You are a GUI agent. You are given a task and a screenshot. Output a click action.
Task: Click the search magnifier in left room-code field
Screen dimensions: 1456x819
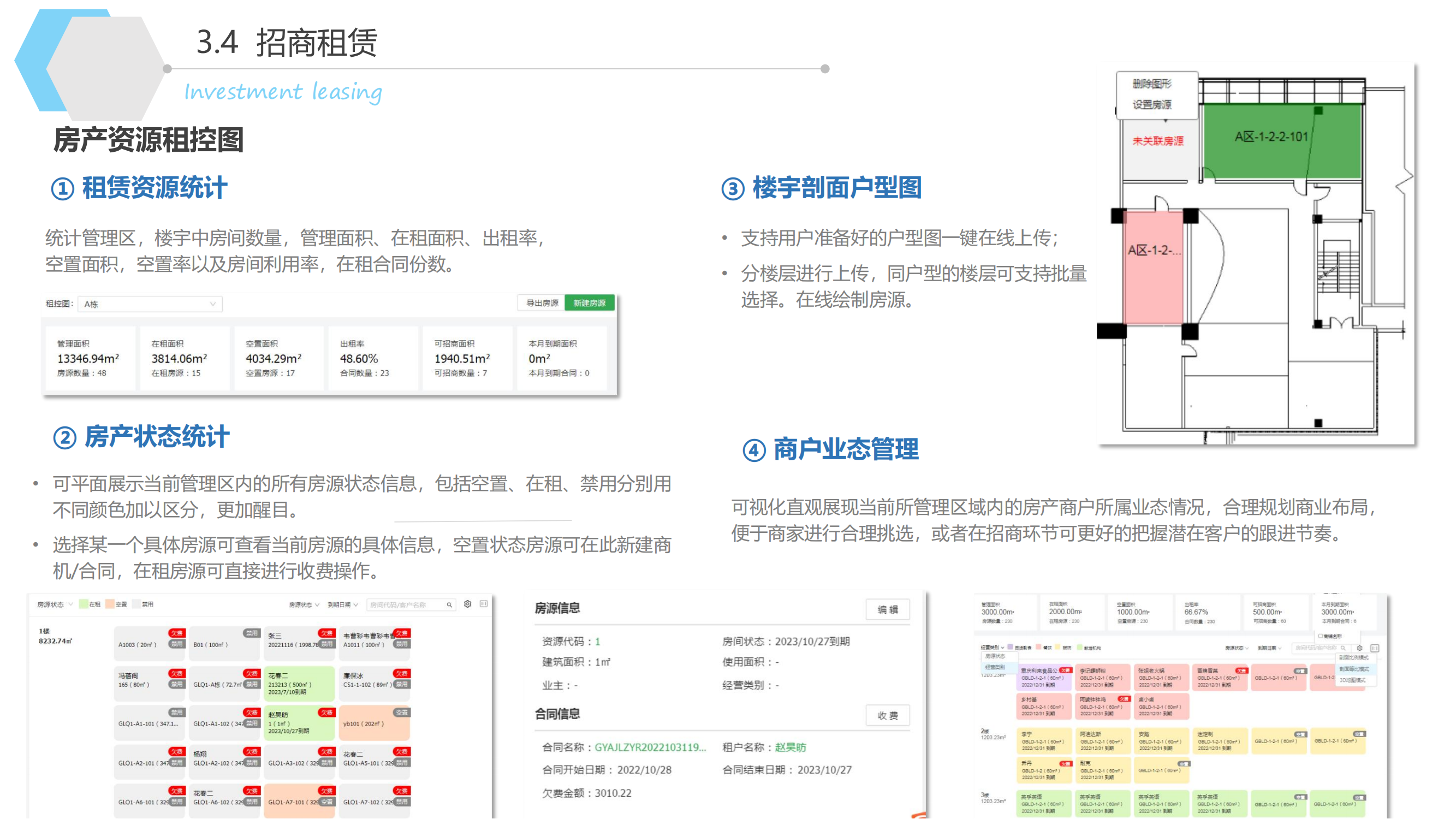click(x=449, y=604)
